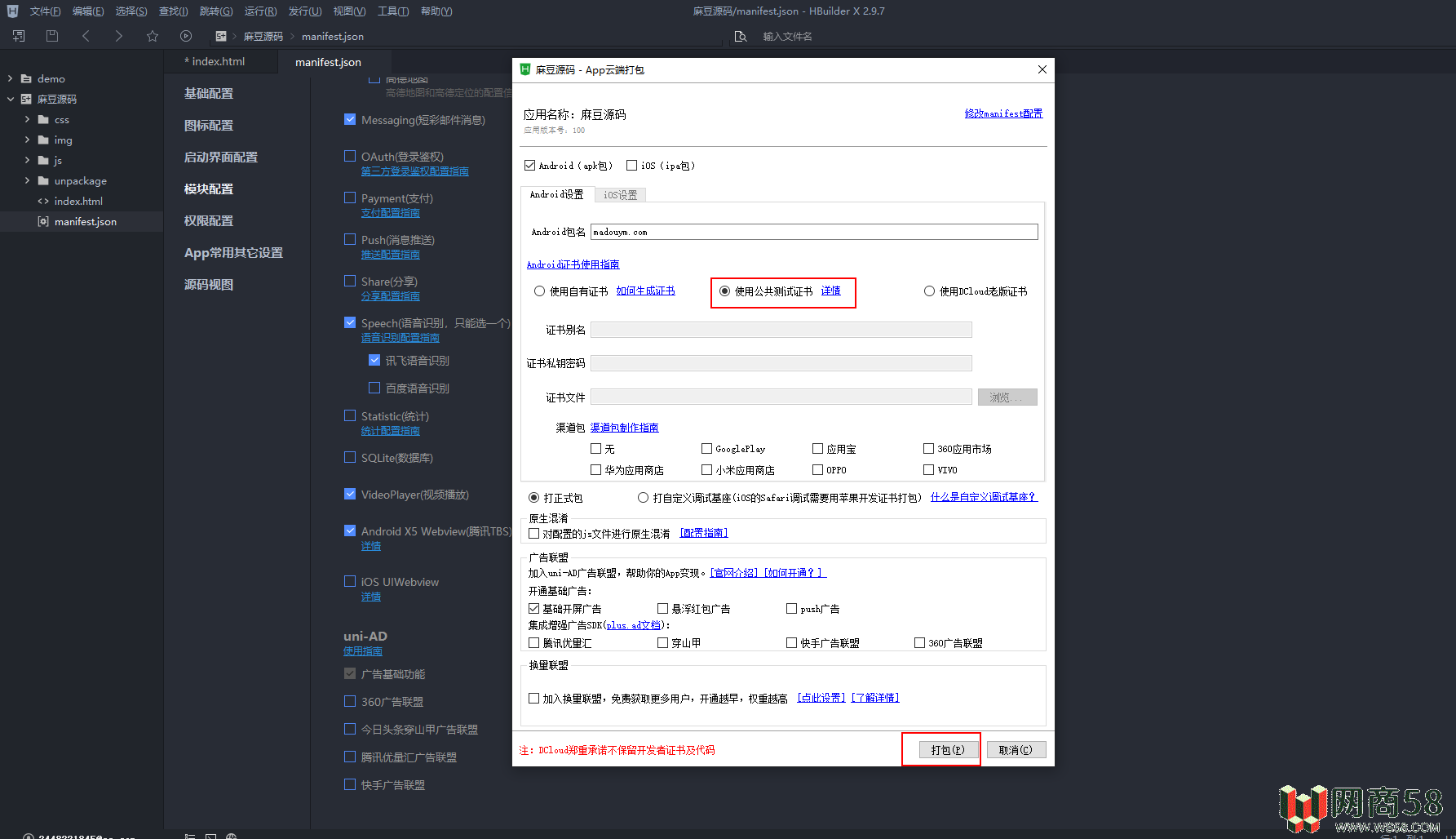This screenshot has width=1456, height=839.
Task: Open 源码视图 section in manifest sidebar
Action: (x=209, y=284)
